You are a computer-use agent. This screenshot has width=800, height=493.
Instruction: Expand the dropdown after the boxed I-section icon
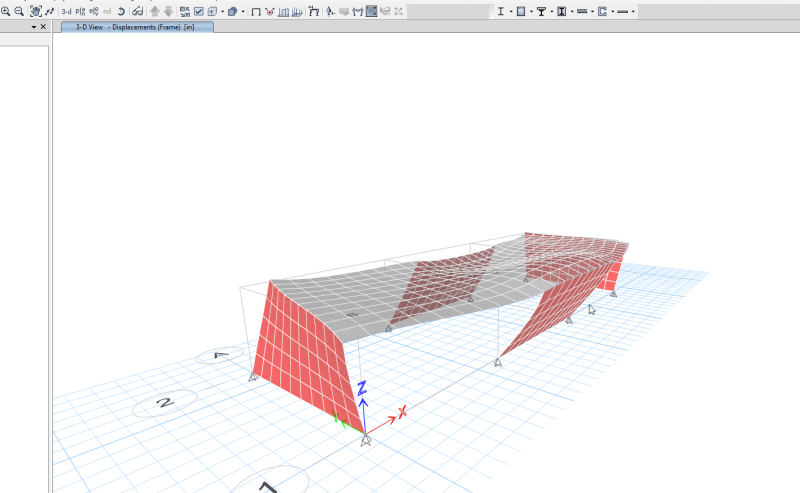[572, 11]
